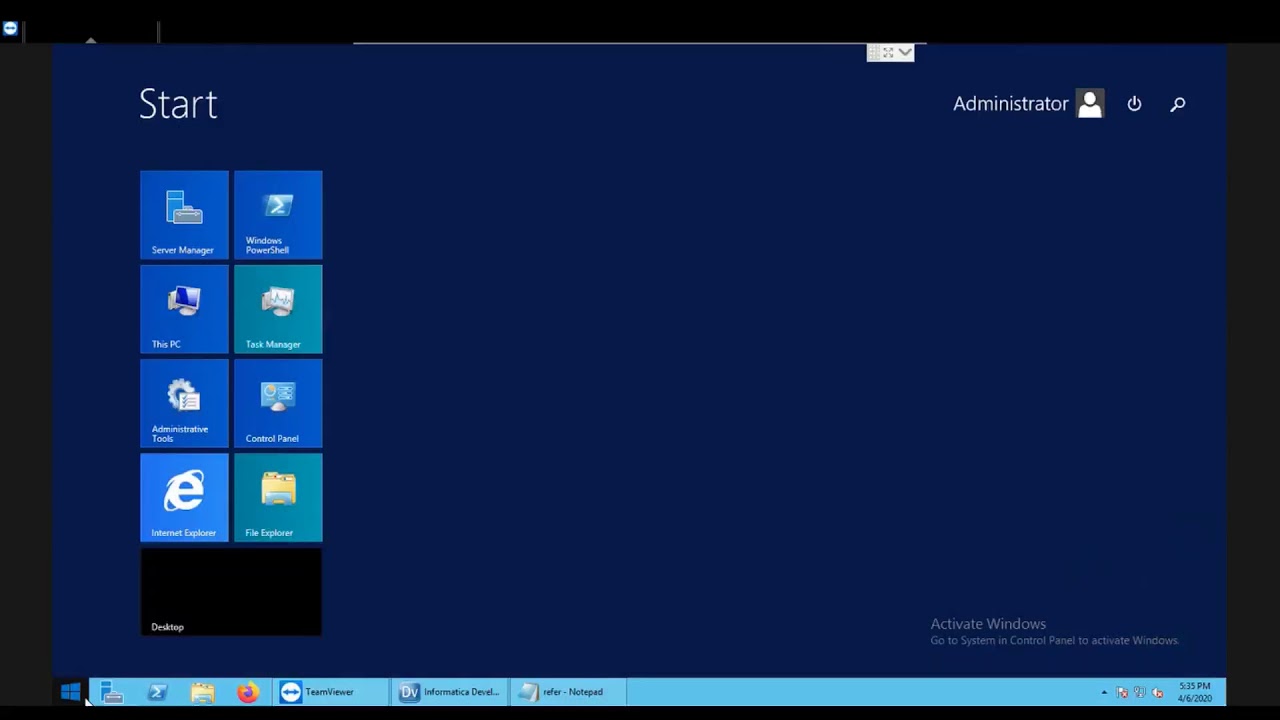The image size is (1280, 720).
Task: Open PowerShell from the taskbar
Action: click(x=157, y=692)
